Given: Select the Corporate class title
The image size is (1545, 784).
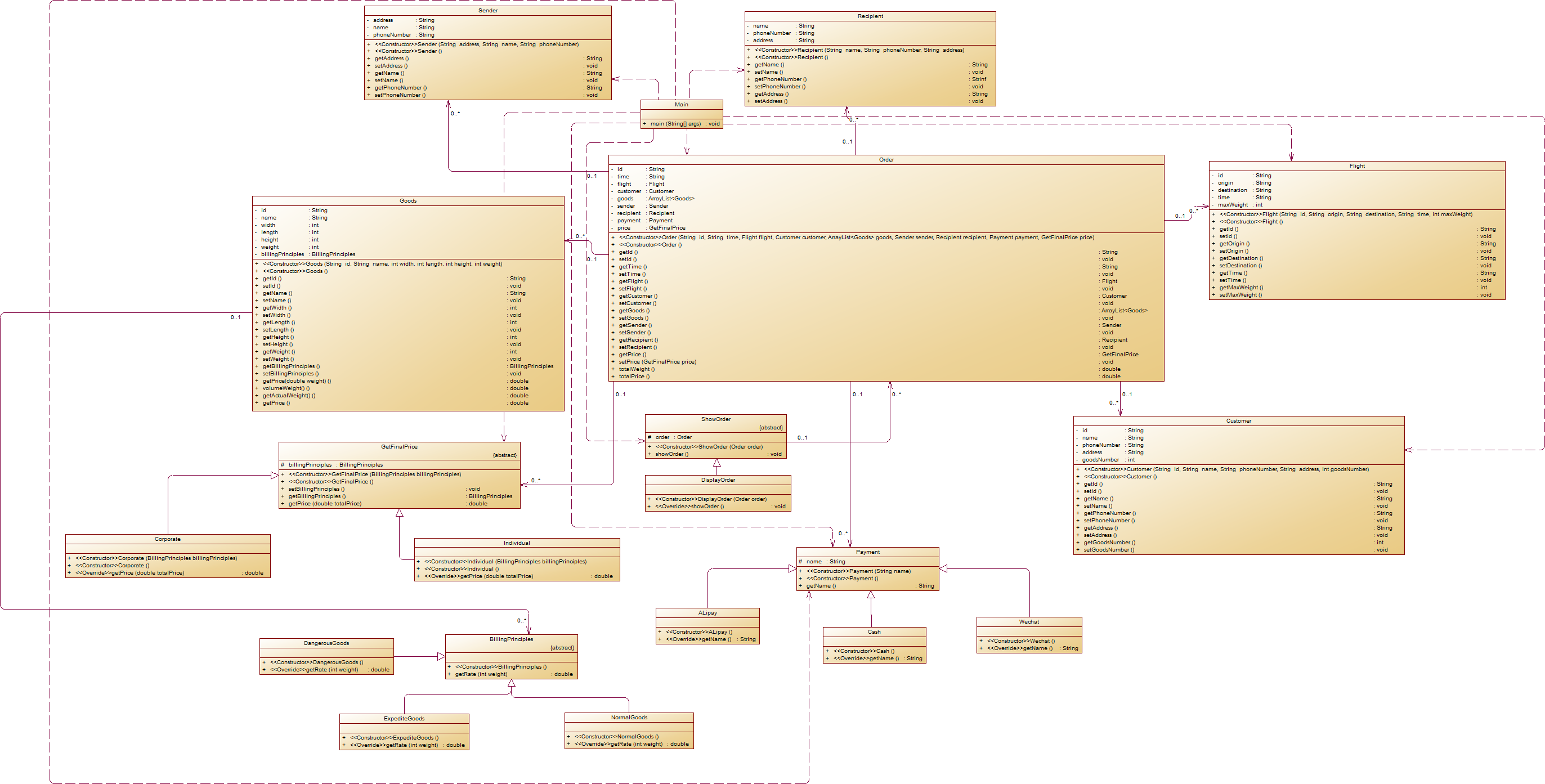Looking at the screenshot, I should 167,539.
